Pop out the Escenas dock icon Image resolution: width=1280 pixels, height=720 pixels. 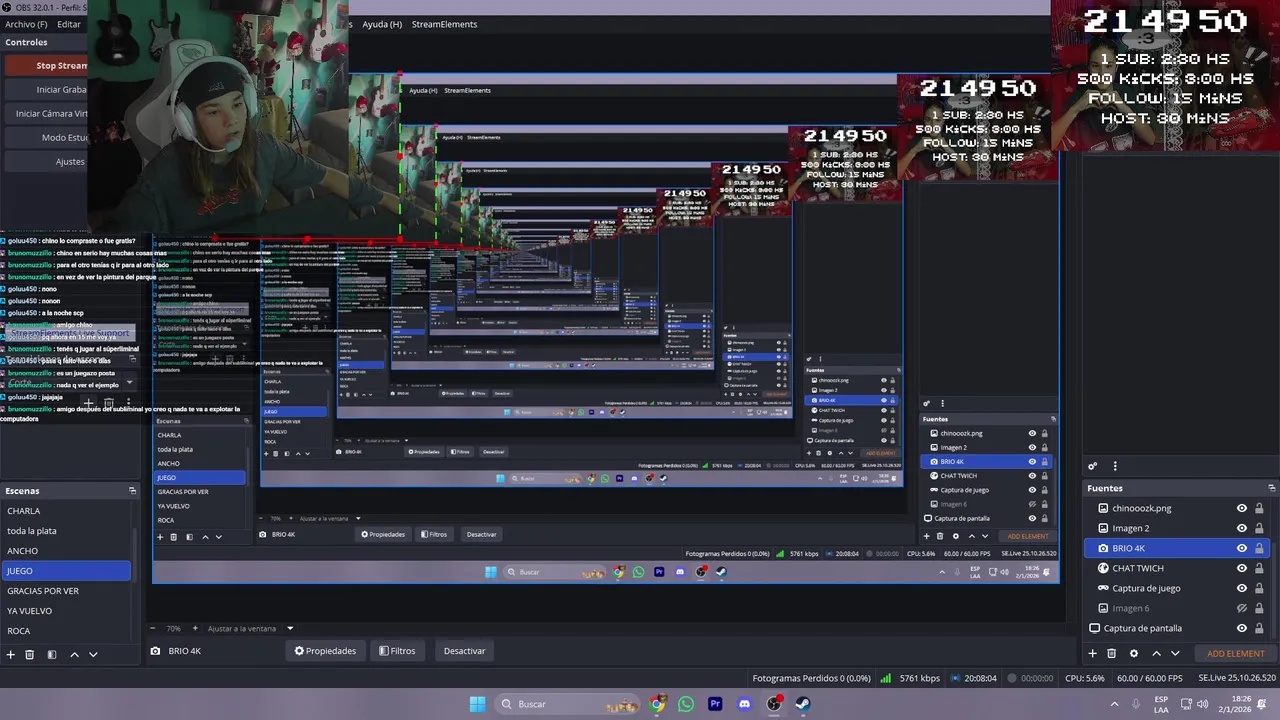[132, 491]
